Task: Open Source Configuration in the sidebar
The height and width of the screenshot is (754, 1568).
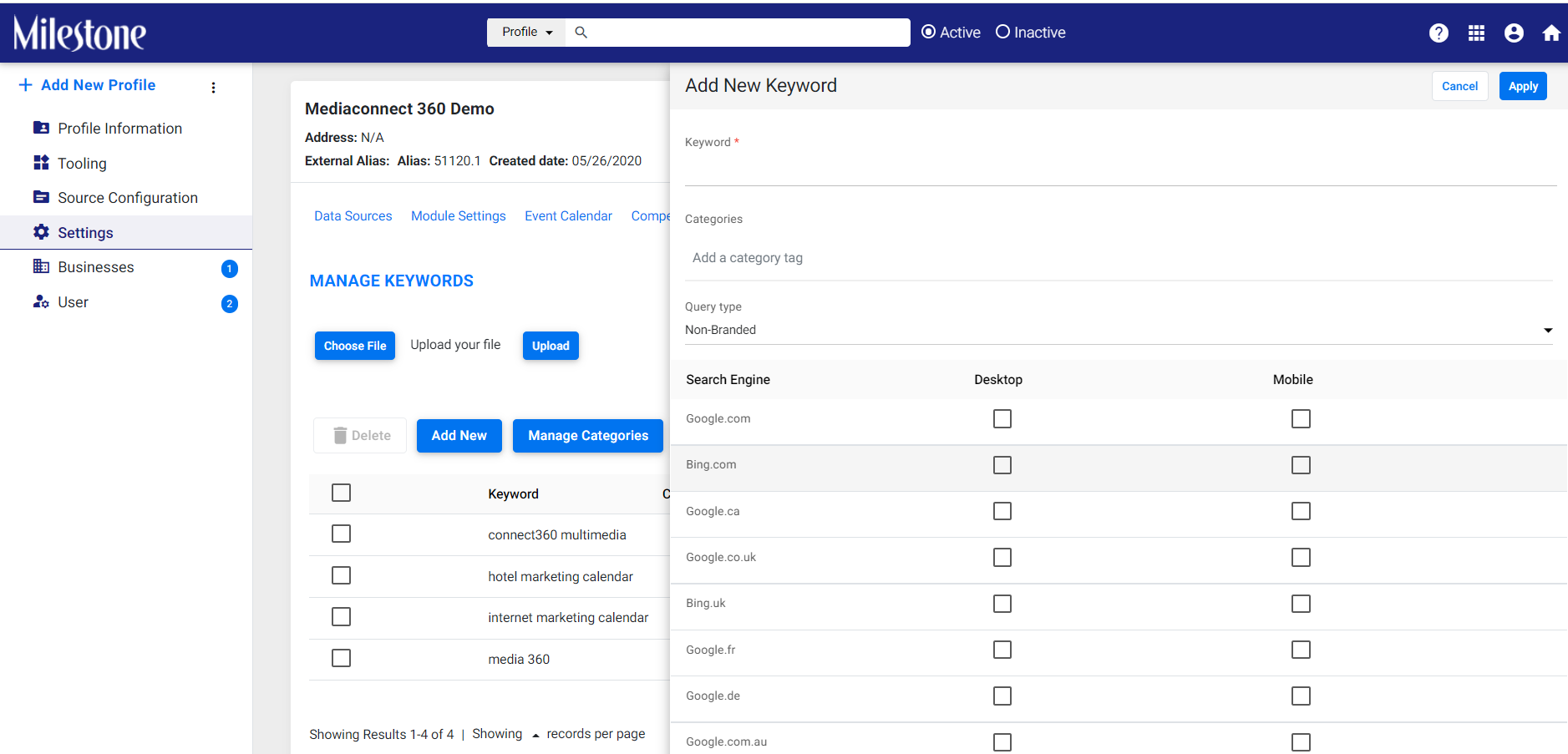Action: pos(128,198)
